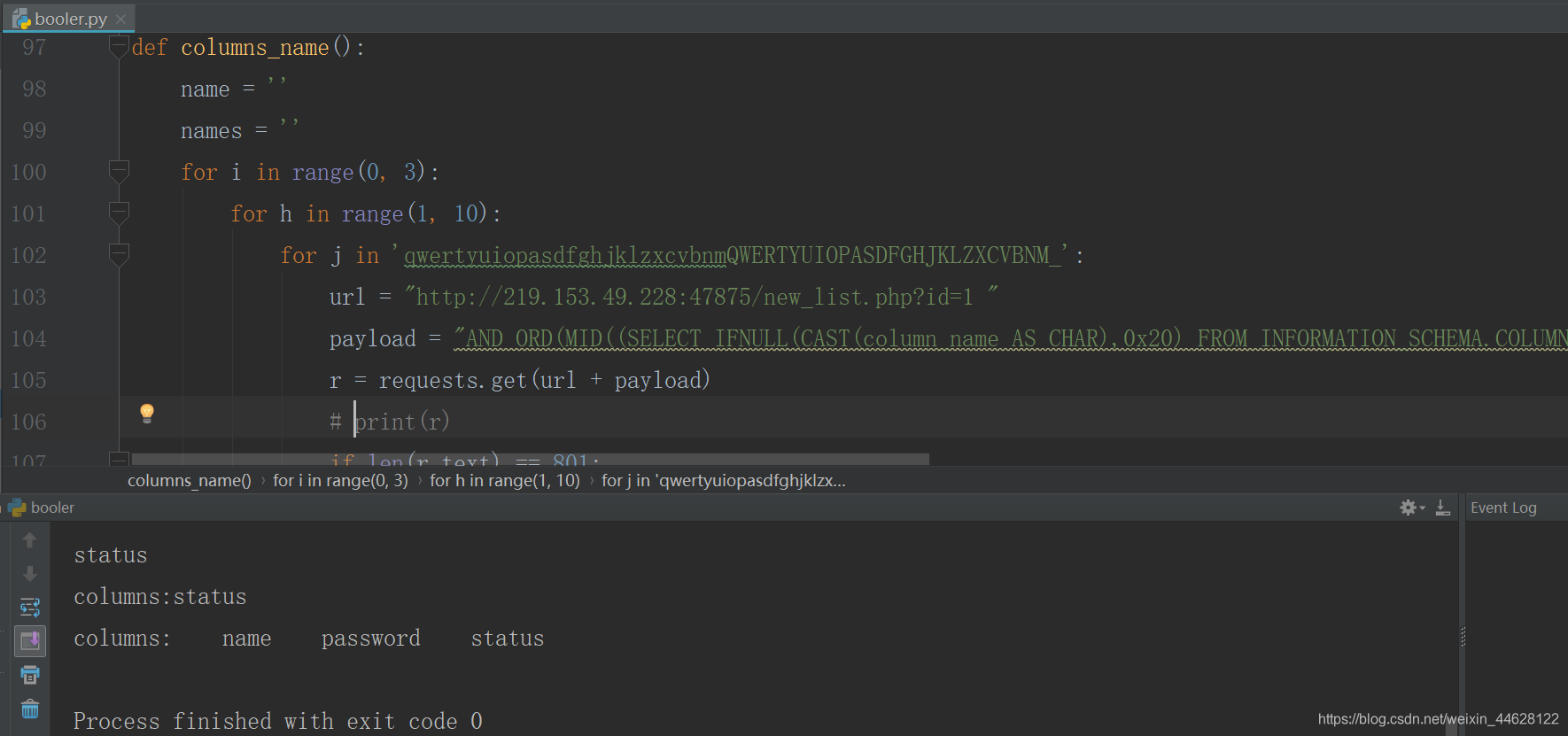1568x736 pixels.
Task: Click the trash clear-all icon
Action: coord(30,709)
